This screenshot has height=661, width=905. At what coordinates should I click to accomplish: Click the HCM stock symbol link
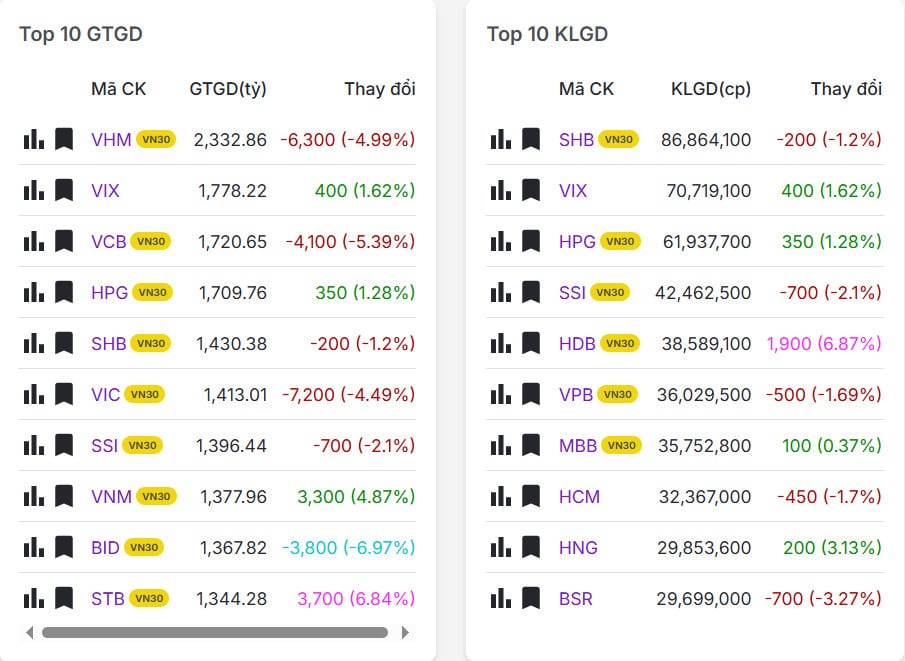click(579, 496)
